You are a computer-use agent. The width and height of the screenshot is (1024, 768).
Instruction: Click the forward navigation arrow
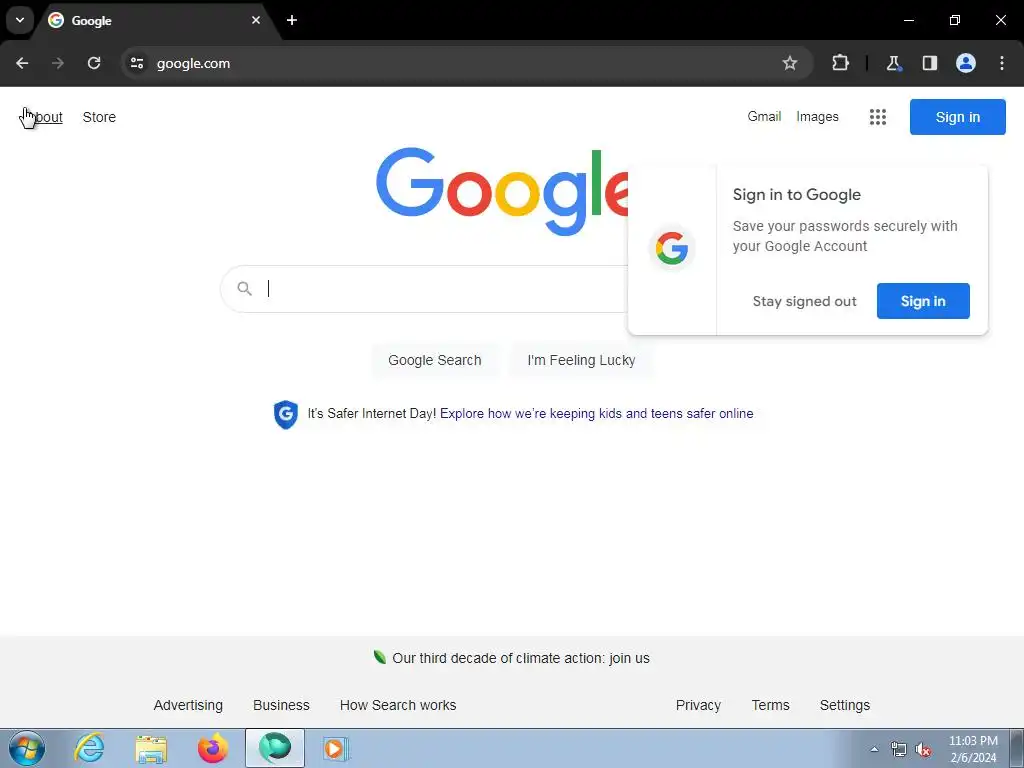(58, 63)
